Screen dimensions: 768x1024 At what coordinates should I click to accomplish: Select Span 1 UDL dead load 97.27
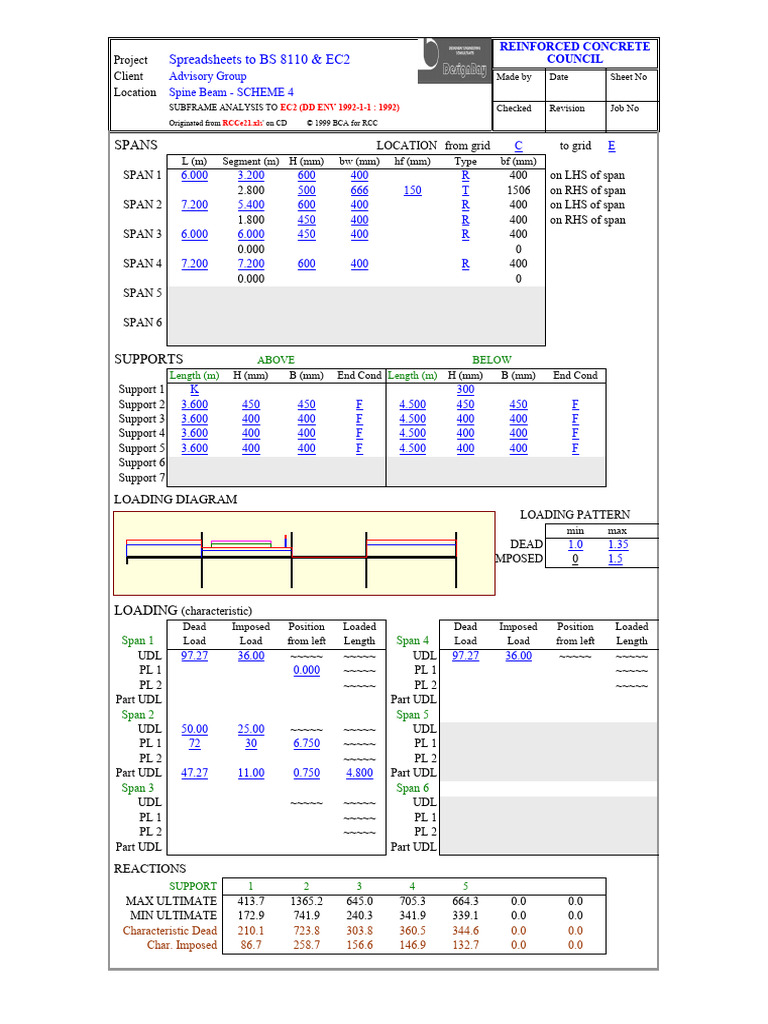195,656
